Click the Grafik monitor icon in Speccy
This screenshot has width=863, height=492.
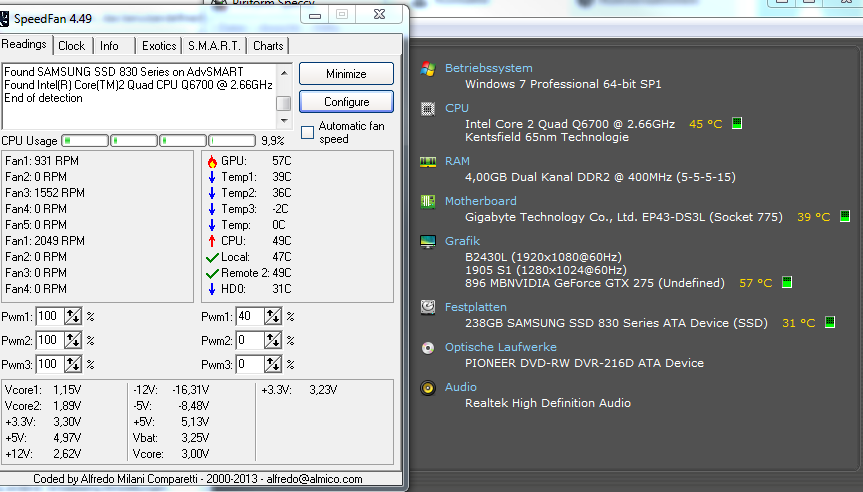click(428, 242)
